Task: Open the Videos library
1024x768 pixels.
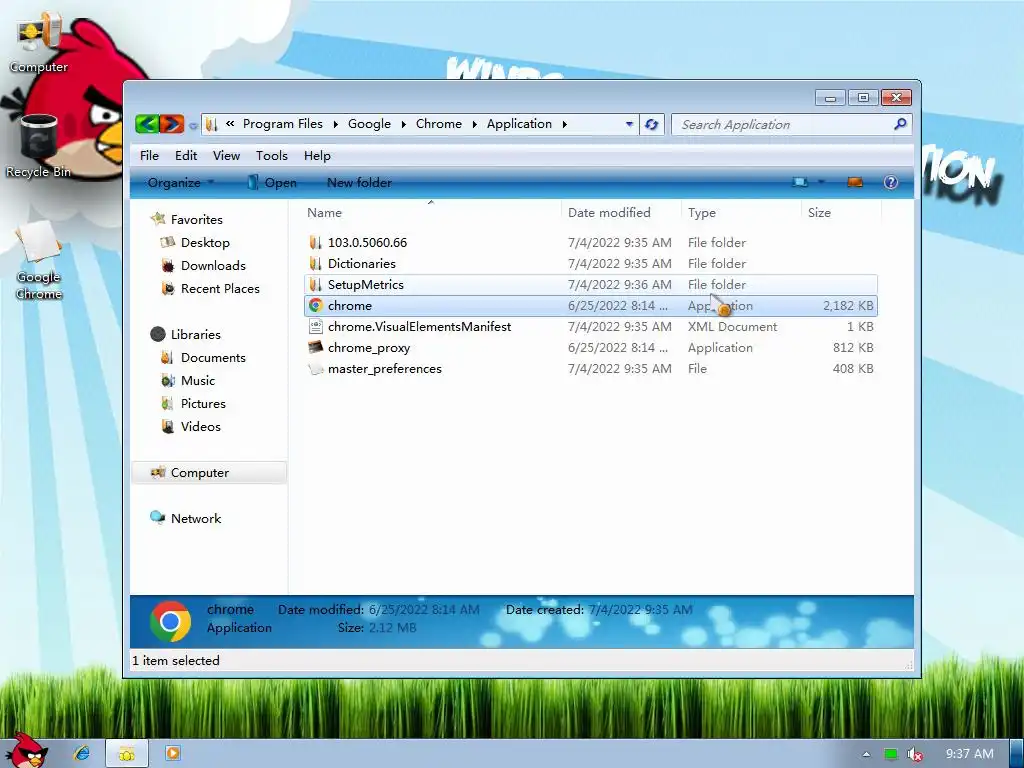Action: click(191, 426)
